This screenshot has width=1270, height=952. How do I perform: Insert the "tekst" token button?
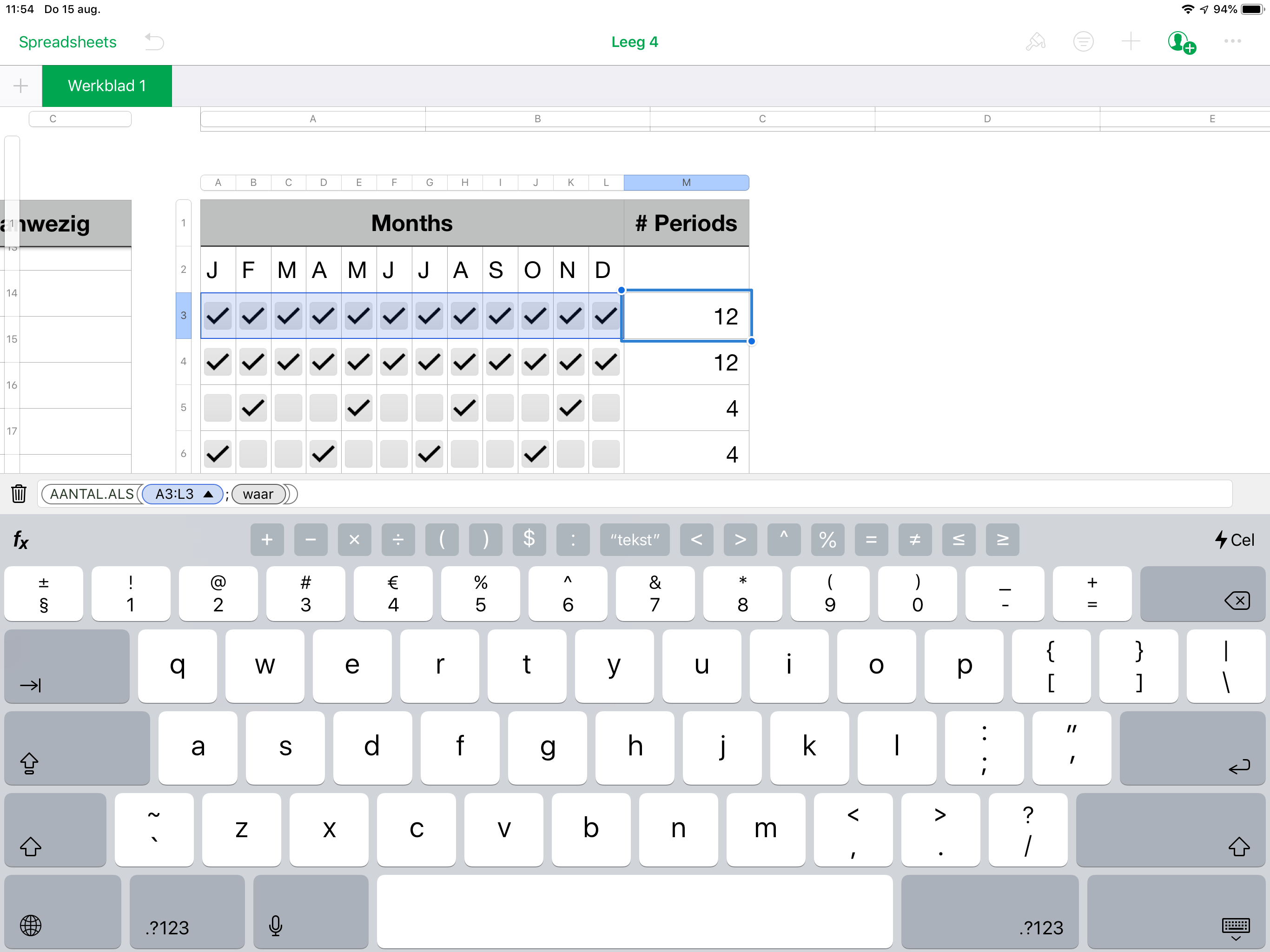[x=635, y=540]
